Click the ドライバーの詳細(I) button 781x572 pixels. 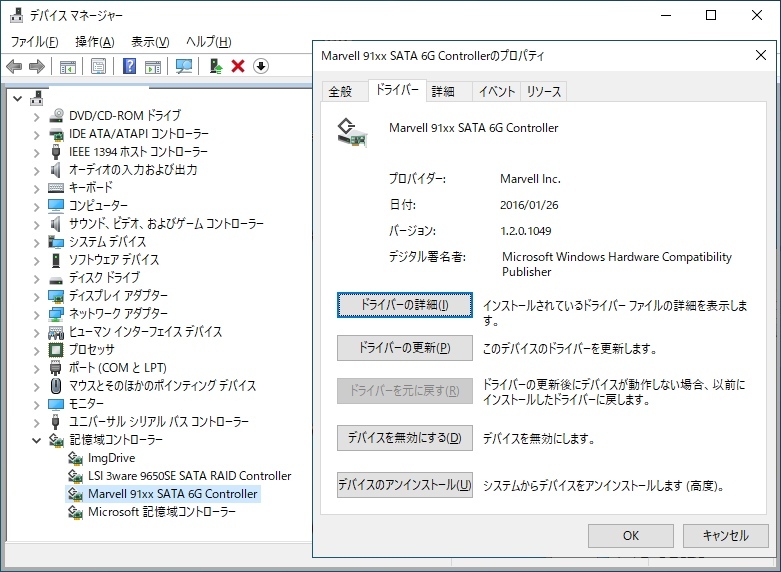coord(404,305)
